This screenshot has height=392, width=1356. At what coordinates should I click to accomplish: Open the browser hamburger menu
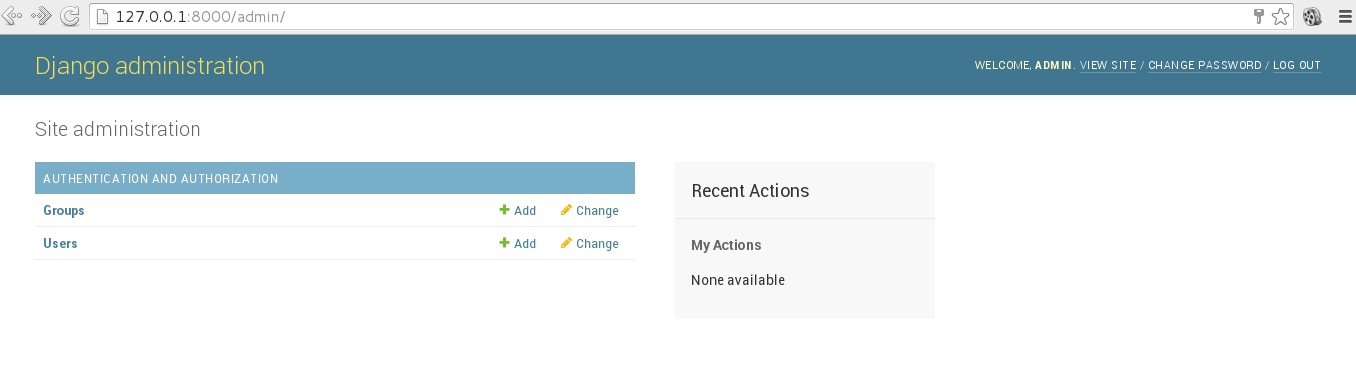(x=1345, y=16)
